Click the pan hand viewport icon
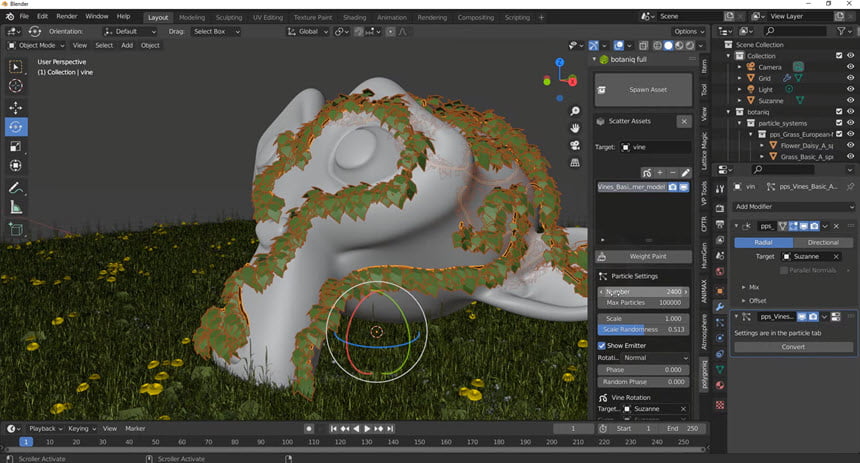This screenshot has height=463, width=860. click(x=575, y=128)
